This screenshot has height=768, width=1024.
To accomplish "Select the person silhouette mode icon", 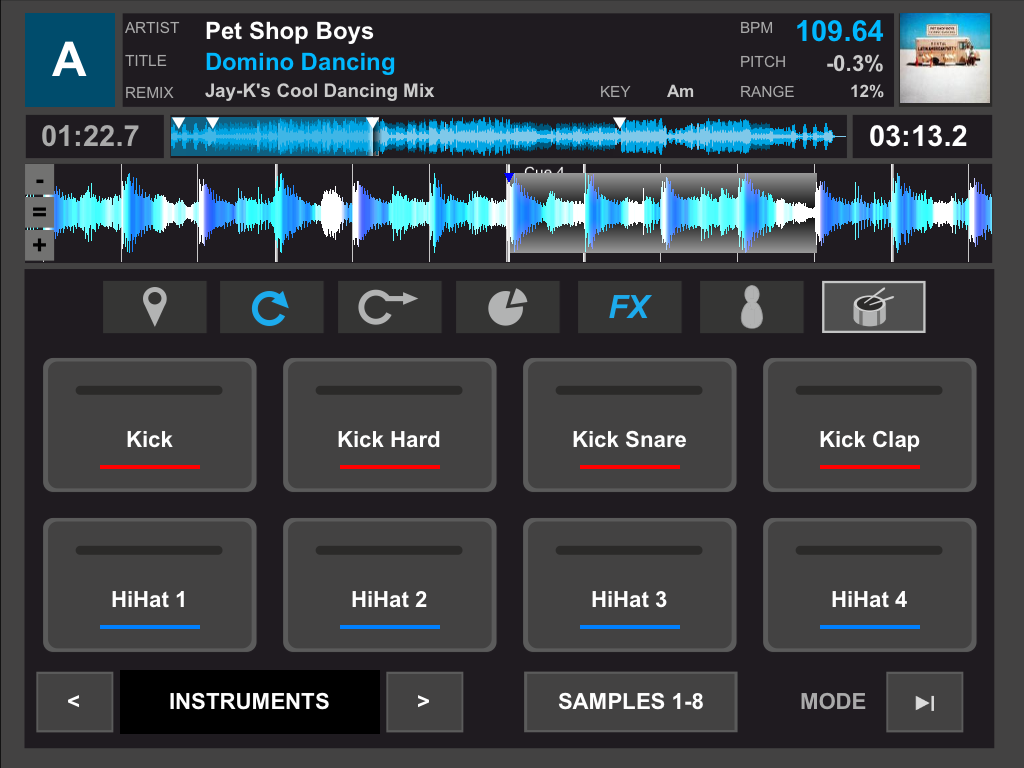I will coord(751,307).
